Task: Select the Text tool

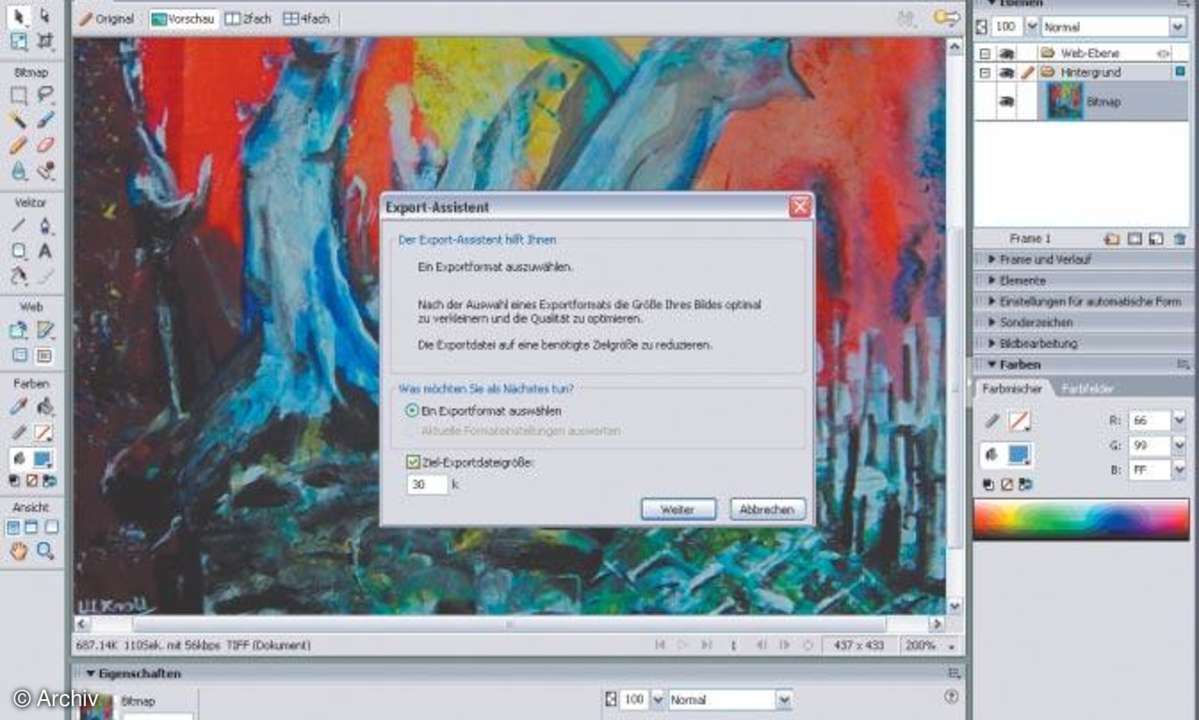Action: [x=45, y=251]
